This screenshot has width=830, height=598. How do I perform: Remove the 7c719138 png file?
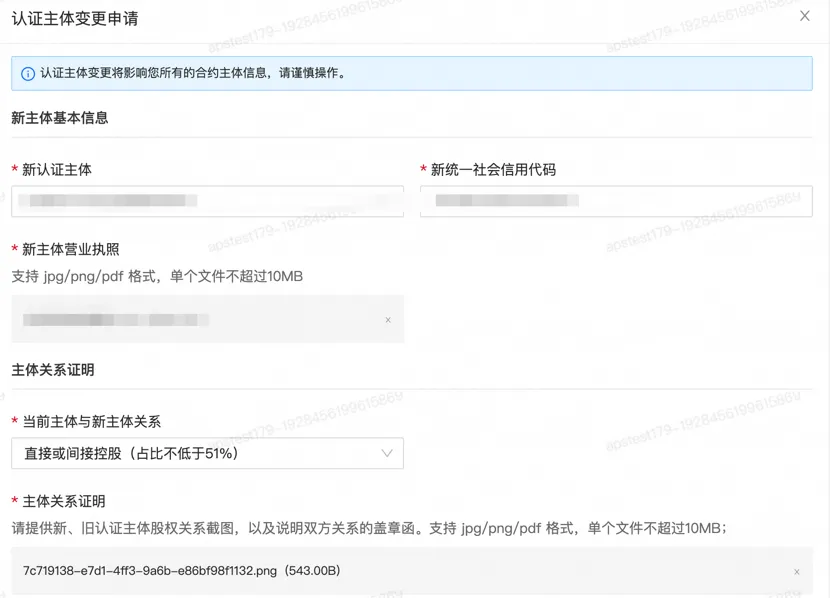797,572
